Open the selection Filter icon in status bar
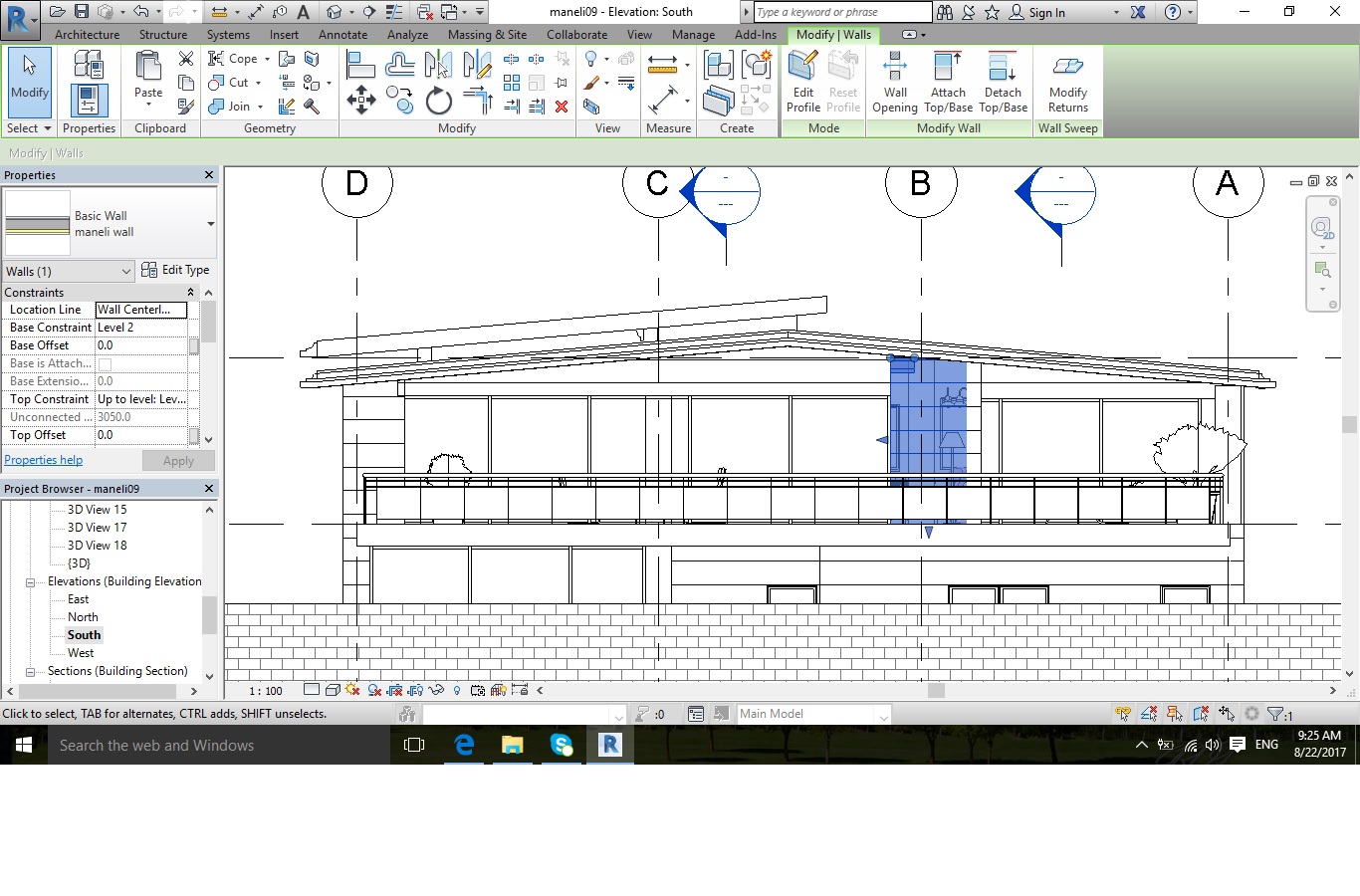Image resolution: width=1360 pixels, height=896 pixels. (x=1275, y=714)
